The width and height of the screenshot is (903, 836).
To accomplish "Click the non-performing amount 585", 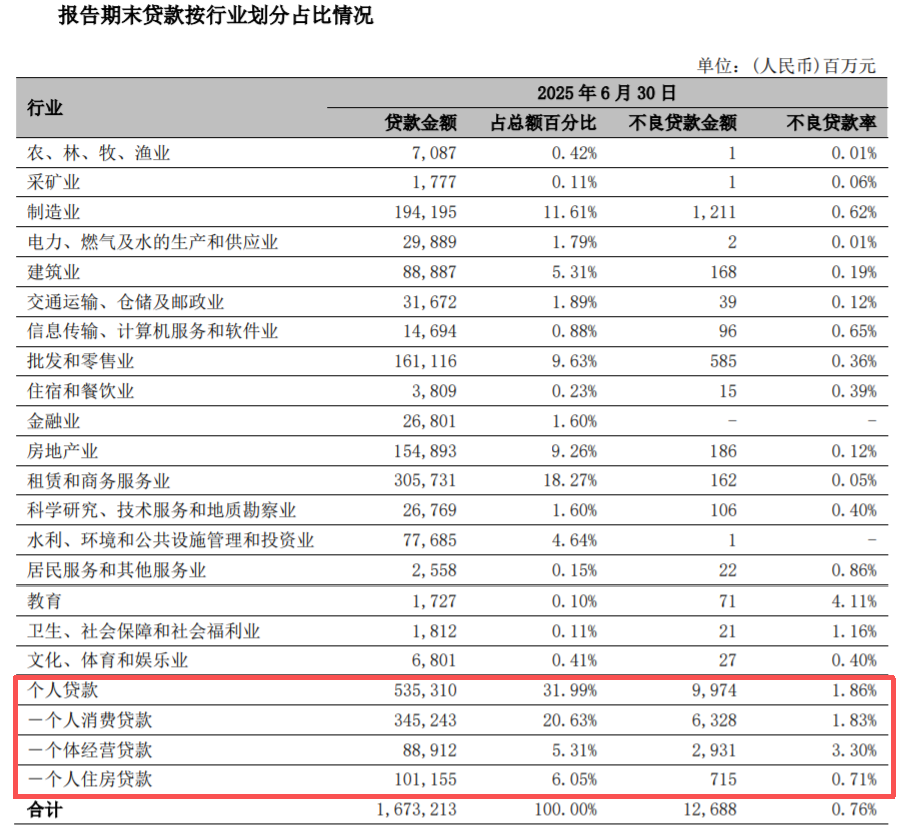I will coord(723,362).
